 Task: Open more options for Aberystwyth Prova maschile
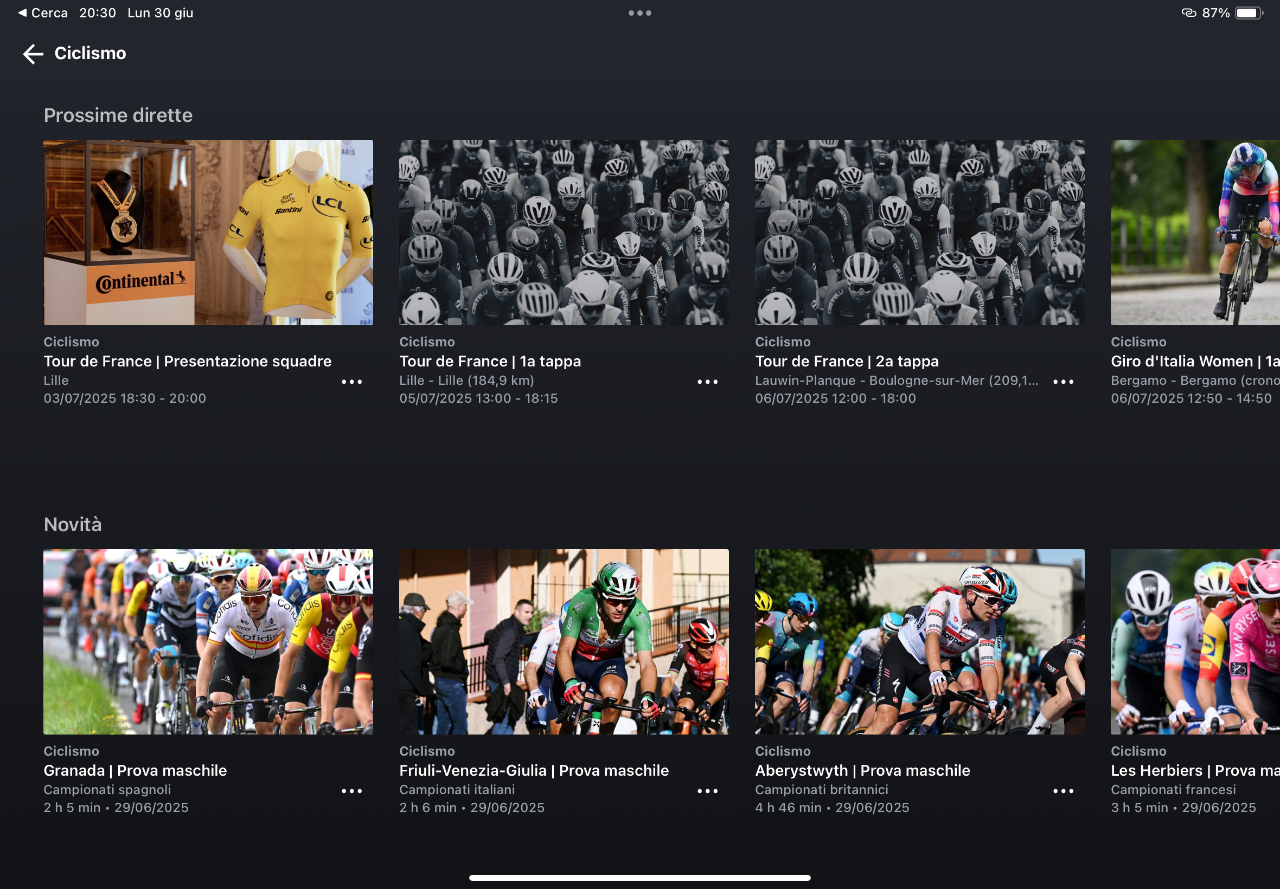(1063, 791)
